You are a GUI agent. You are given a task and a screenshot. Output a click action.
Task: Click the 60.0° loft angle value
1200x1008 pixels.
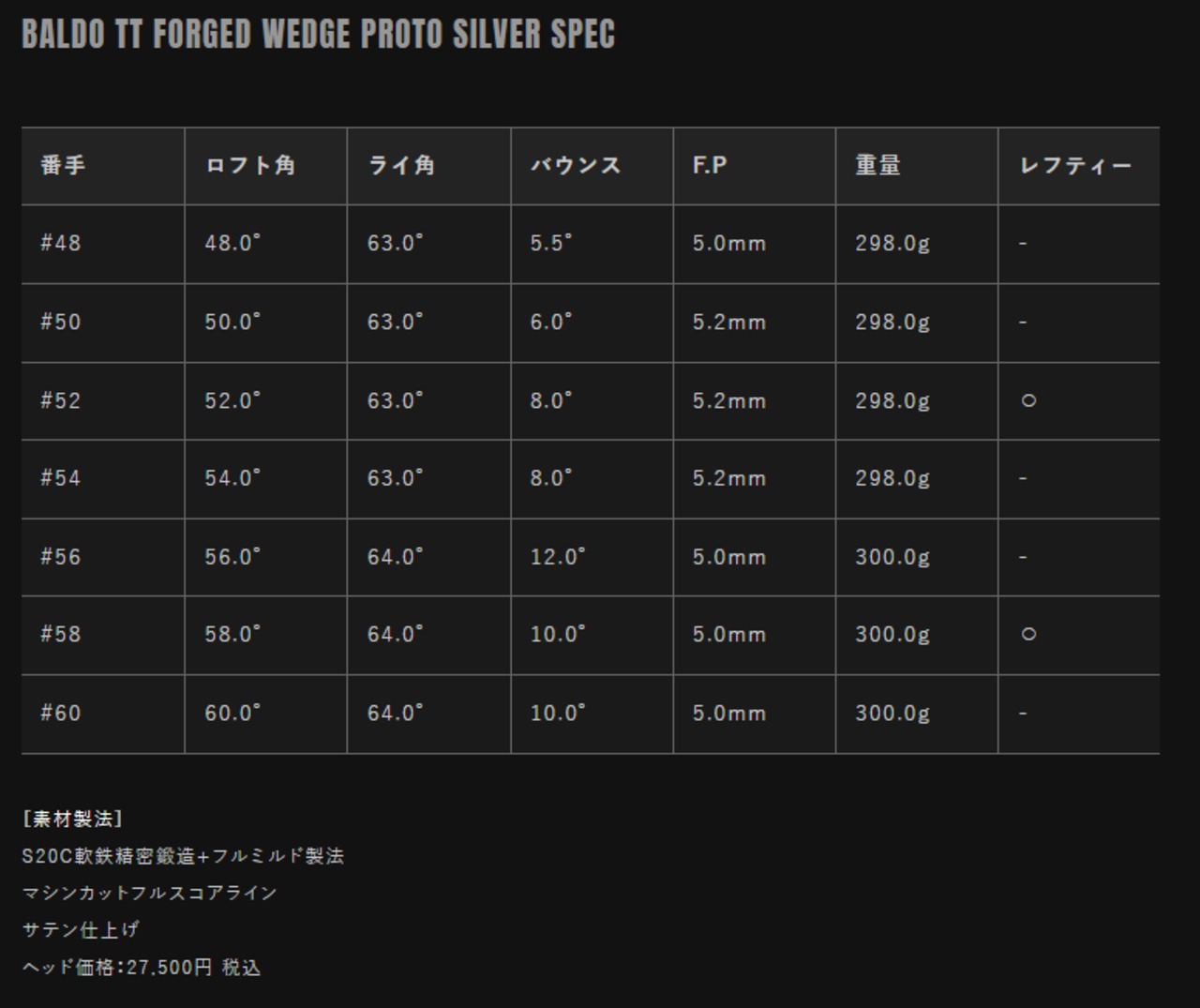[x=232, y=714]
